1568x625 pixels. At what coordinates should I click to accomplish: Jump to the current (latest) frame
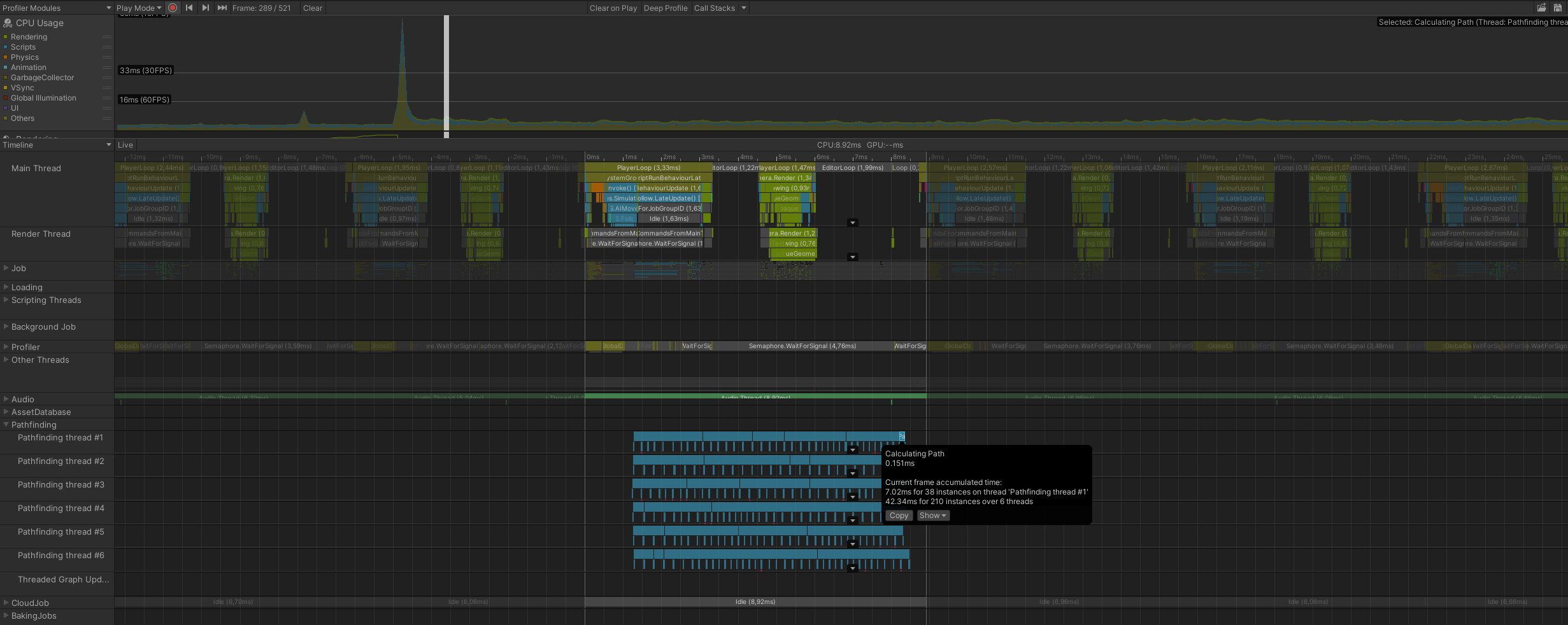(222, 8)
